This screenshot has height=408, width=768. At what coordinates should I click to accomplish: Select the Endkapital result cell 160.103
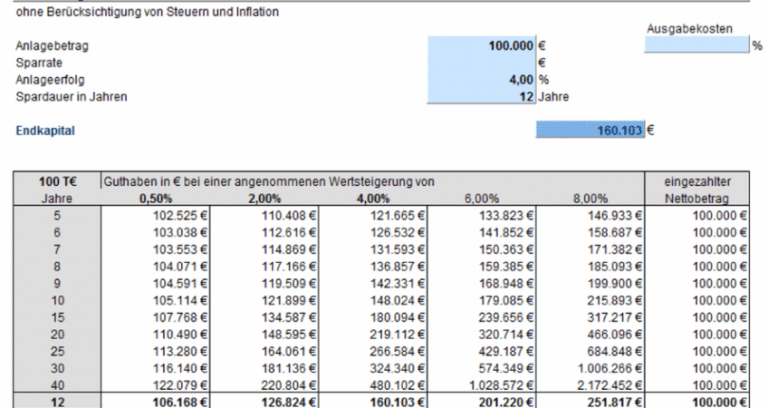(x=590, y=130)
